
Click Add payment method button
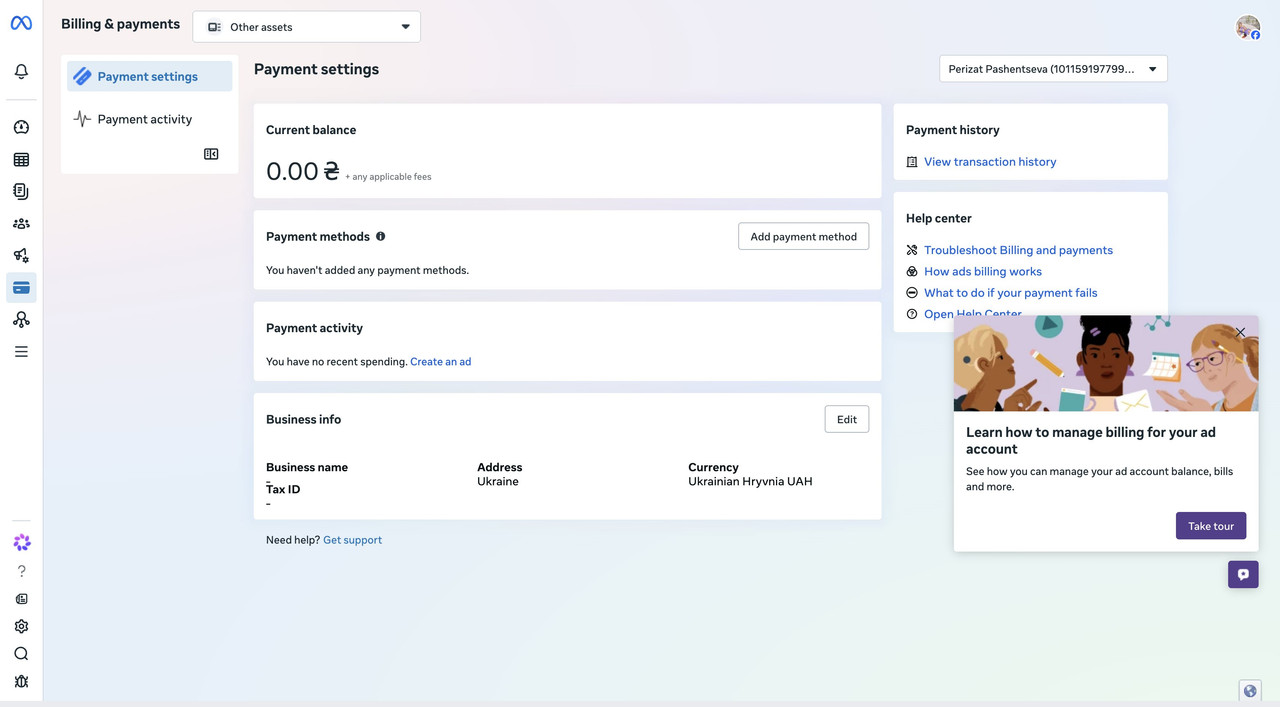coord(803,236)
